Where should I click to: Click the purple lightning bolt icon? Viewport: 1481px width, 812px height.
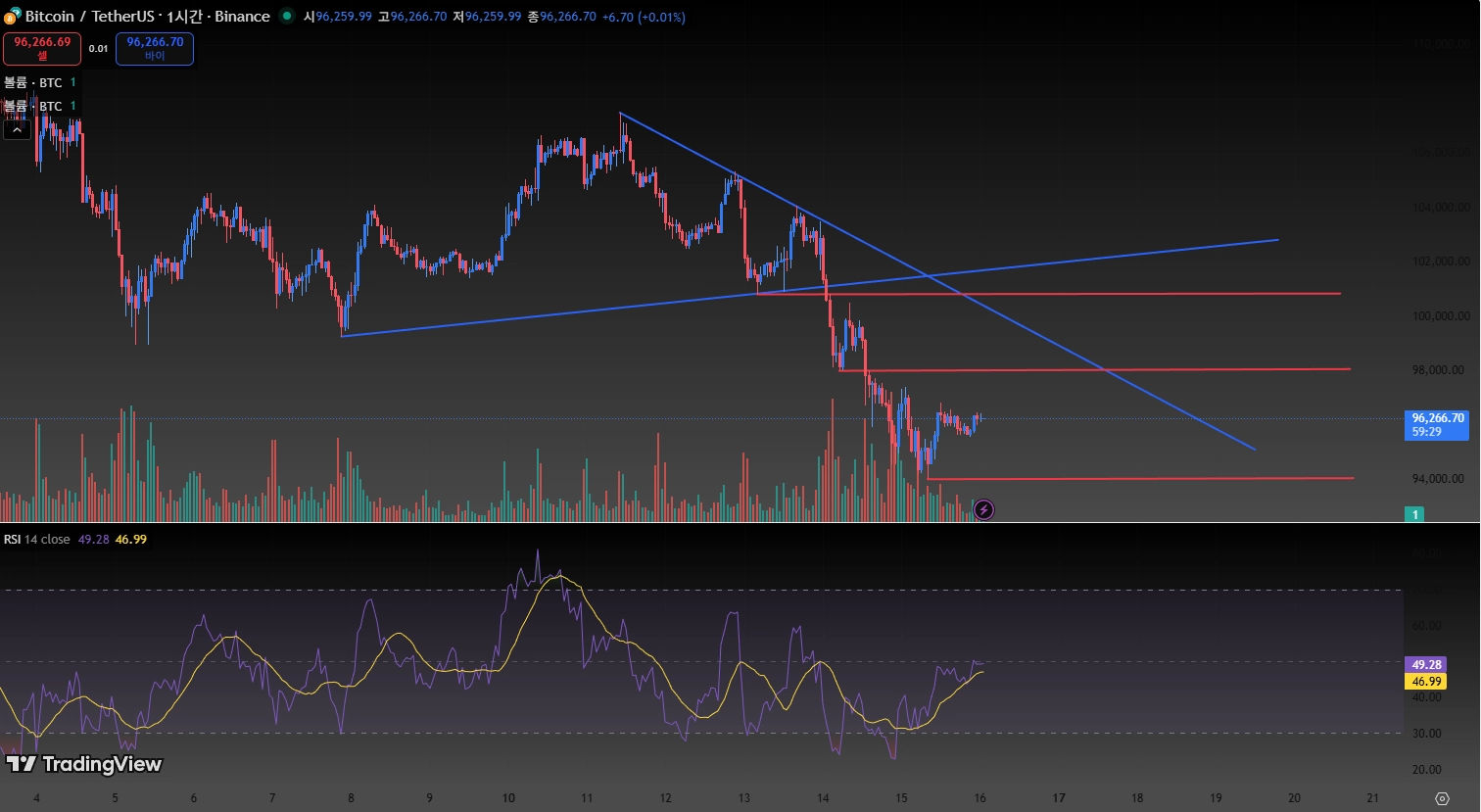click(x=983, y=509)
